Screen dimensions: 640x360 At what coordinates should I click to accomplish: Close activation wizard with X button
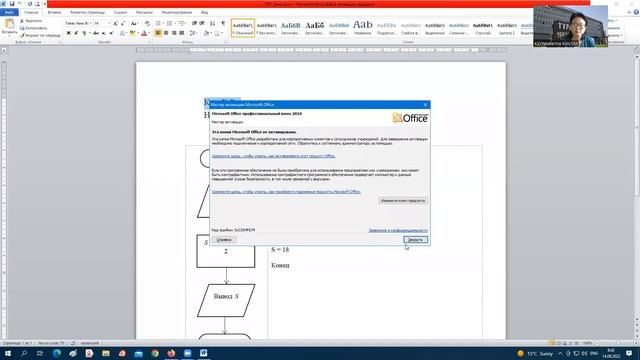425,105
